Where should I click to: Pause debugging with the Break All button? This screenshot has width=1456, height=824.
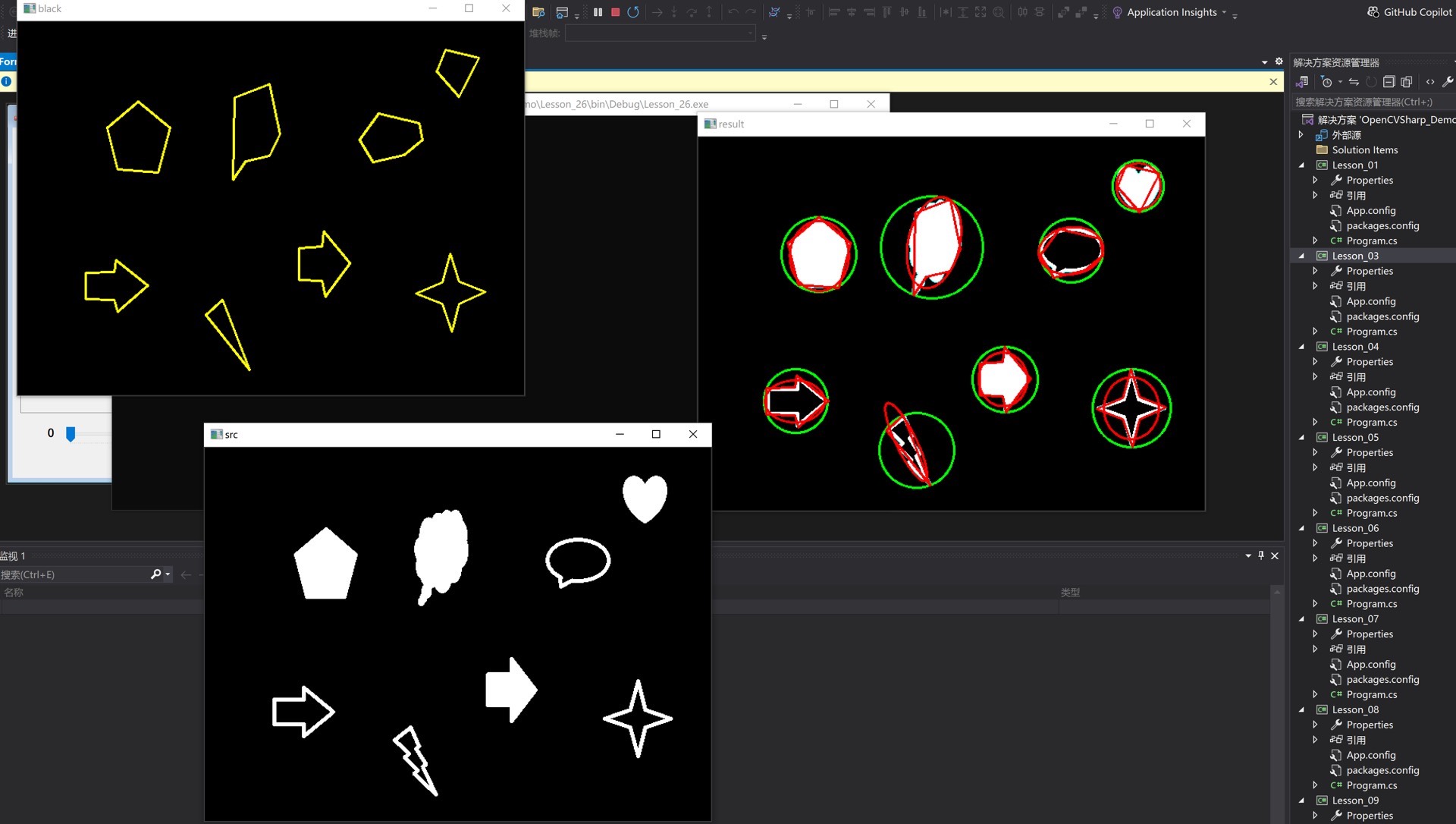tap(598, 12)
